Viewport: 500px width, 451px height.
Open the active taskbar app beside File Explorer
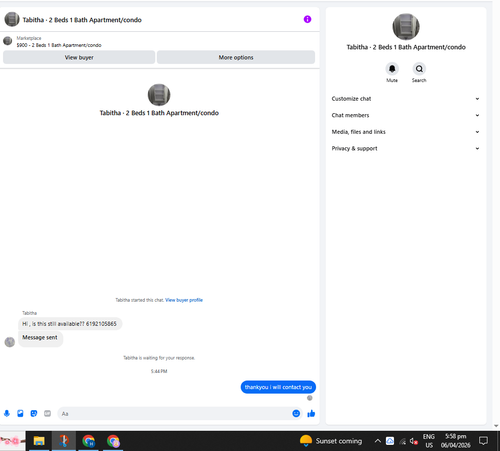pos(64,441)
